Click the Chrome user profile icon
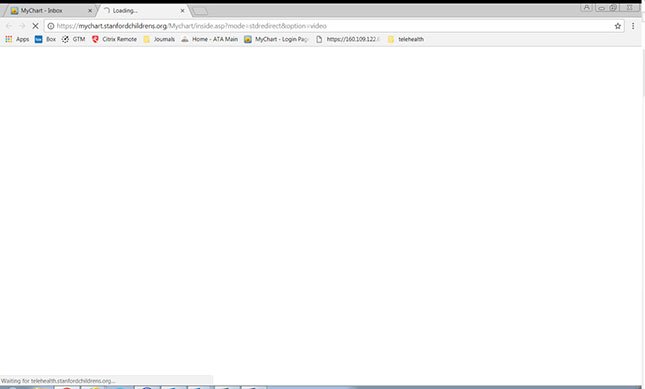The image size is (645, 389). pos(587,7)
